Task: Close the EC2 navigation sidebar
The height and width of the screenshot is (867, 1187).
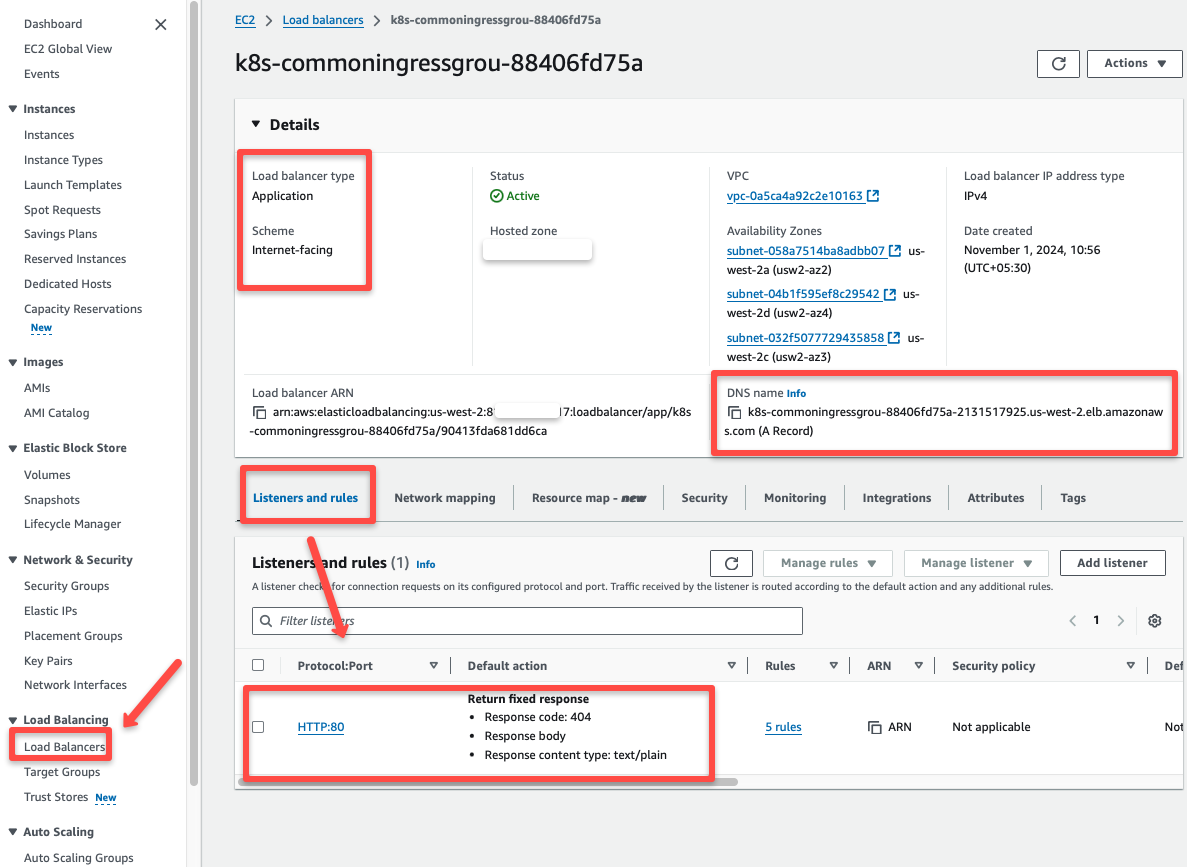Action: click(x=160, y=24)
